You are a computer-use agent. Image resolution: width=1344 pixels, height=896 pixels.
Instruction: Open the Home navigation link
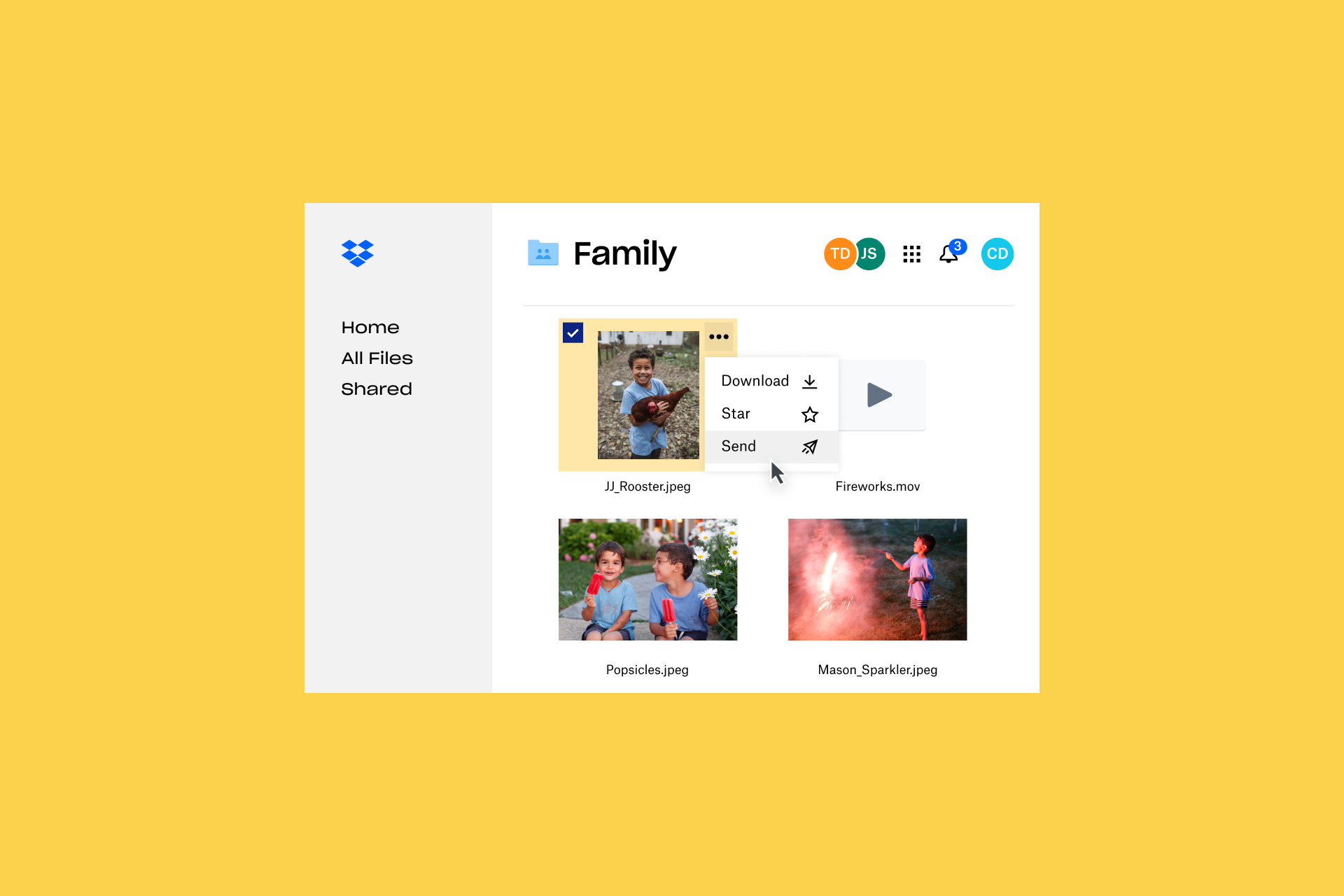370,327
